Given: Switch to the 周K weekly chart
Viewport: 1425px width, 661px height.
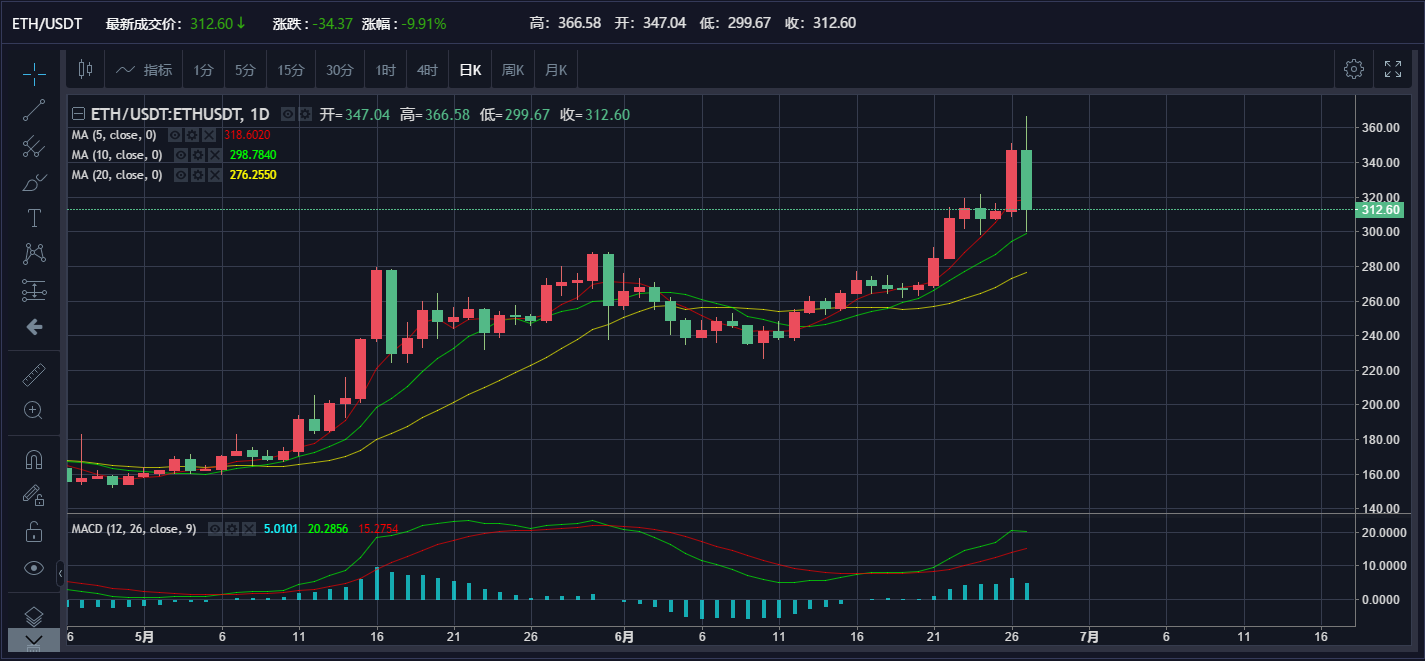Looking at the screenshot, I should tap(513, 70).
